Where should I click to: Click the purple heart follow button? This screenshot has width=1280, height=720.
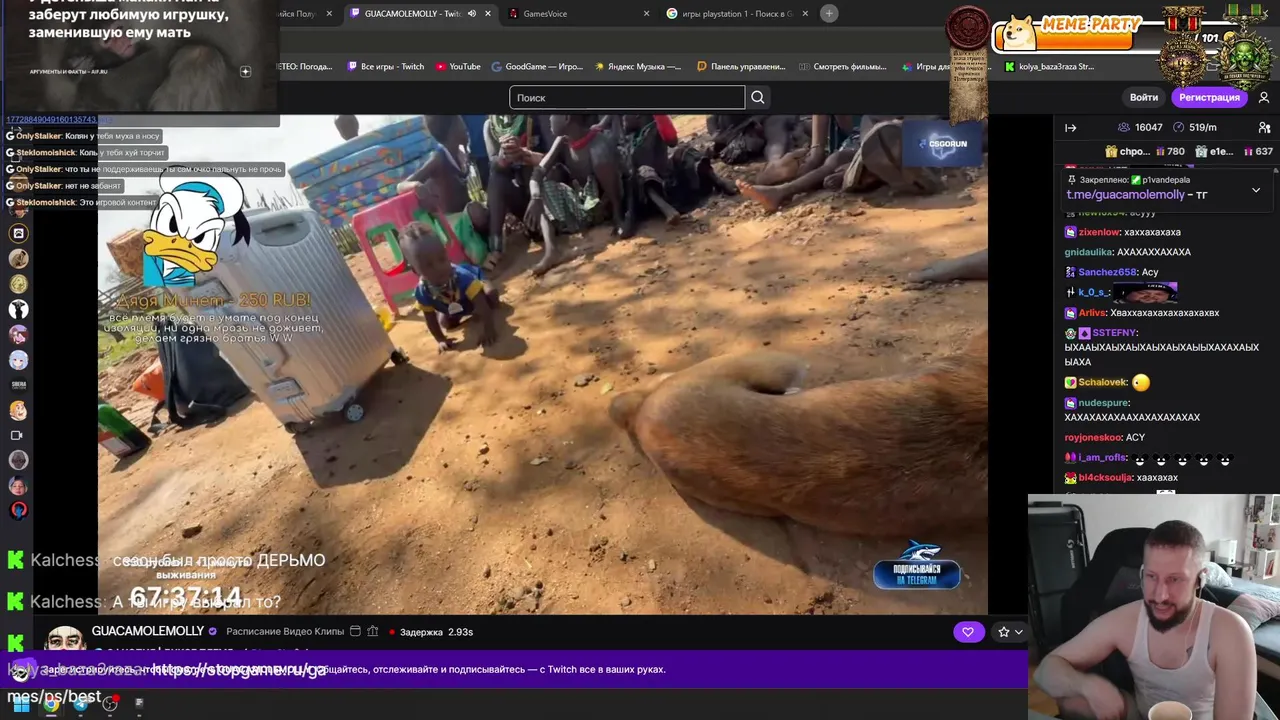(x=968, y=632)
